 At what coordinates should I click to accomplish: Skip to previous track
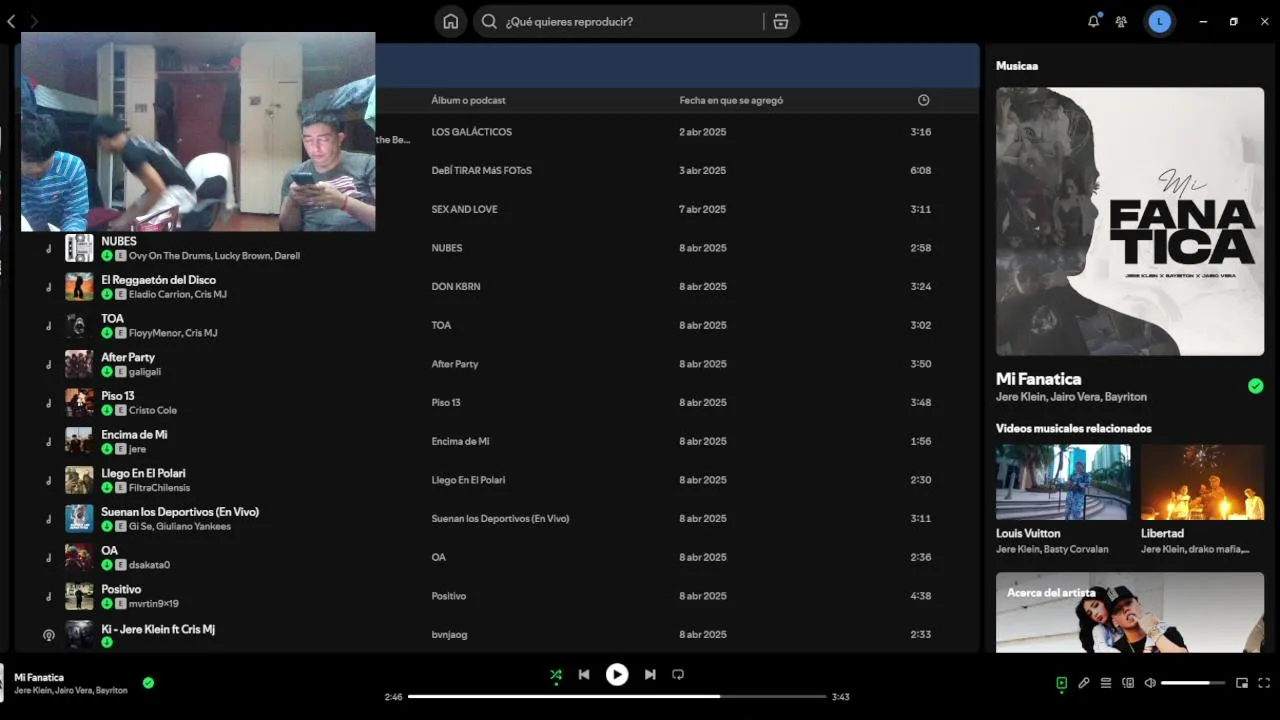pos(584,675)
